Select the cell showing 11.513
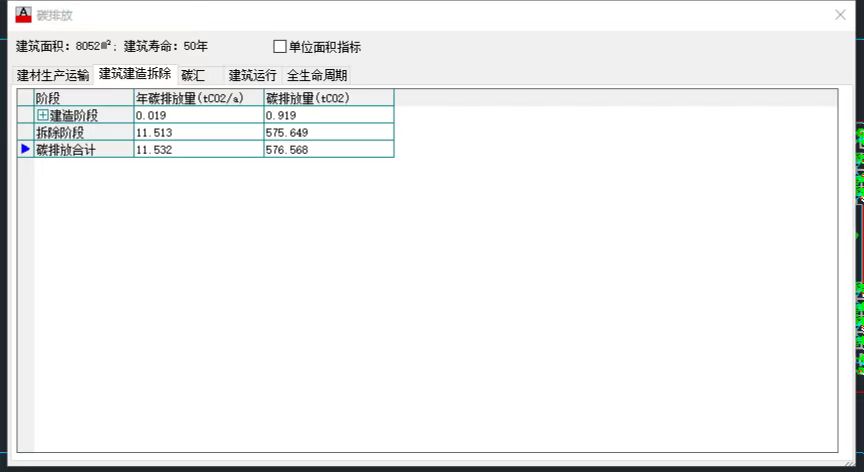 [198, 132]
